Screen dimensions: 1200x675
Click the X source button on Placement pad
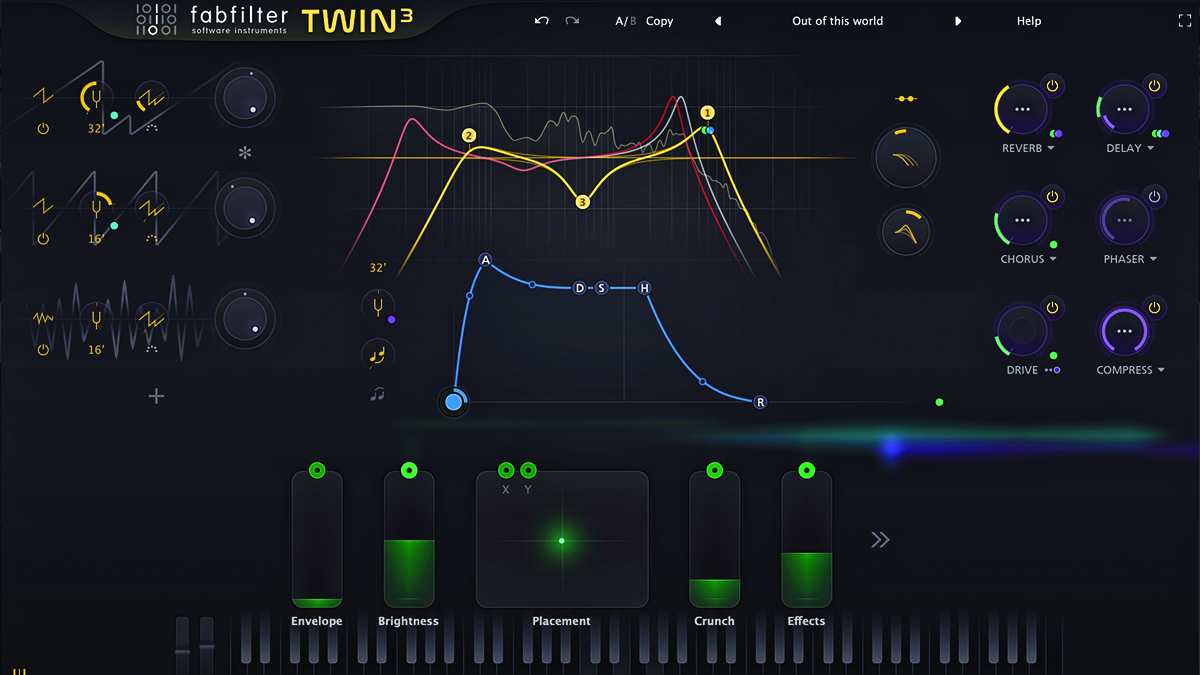[x=506, y=470]
